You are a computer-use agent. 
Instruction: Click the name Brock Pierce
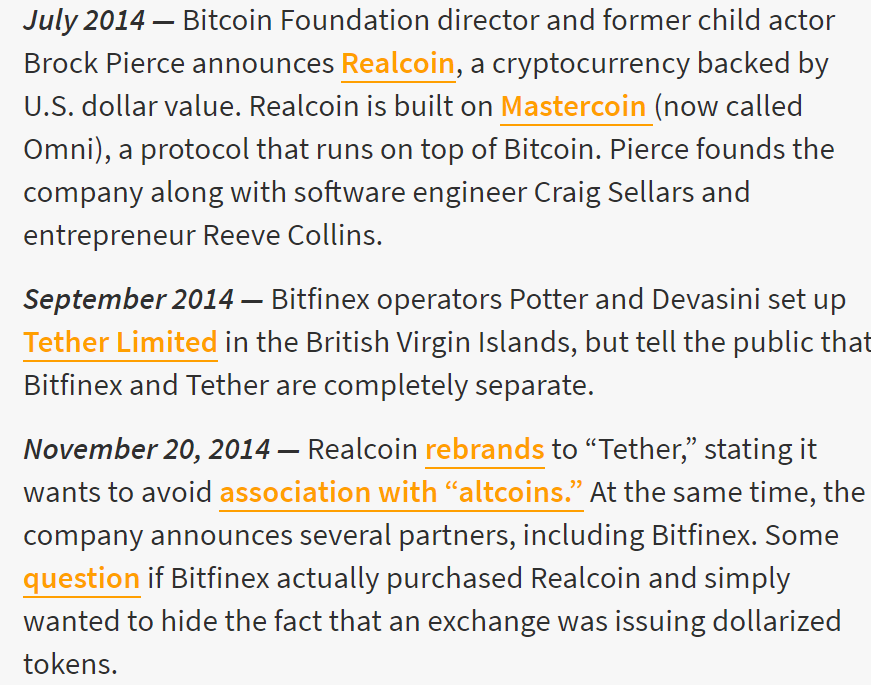point(104,63)
